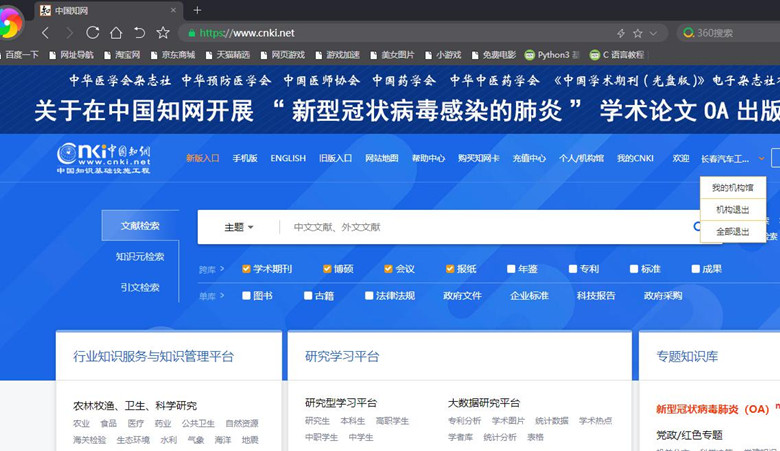The image size is (780, 451).
Task: Click 购买知网卡 link
Action: coord(479,158)
